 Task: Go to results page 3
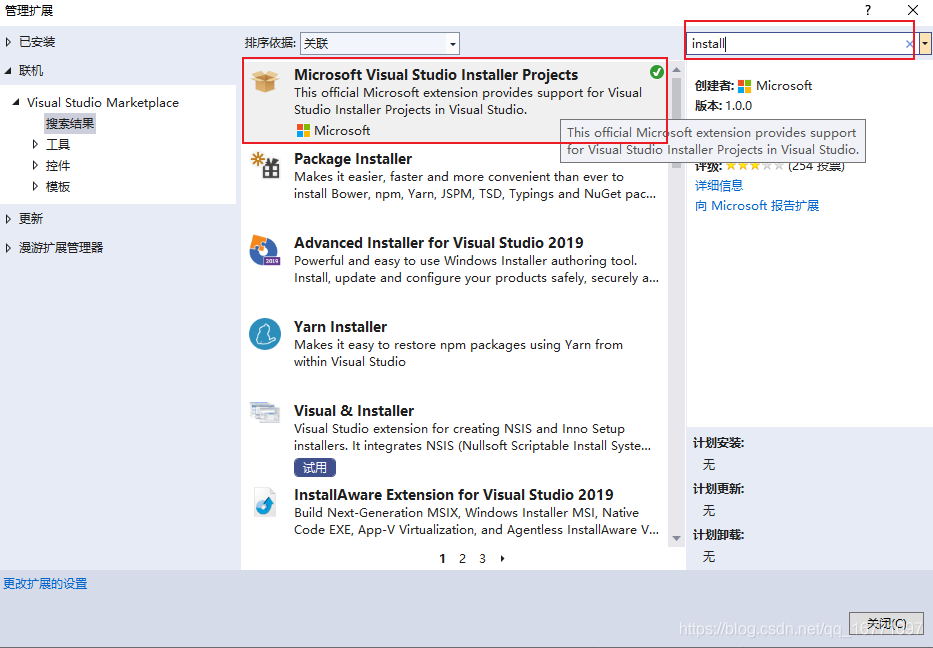(x=483, y=559)
